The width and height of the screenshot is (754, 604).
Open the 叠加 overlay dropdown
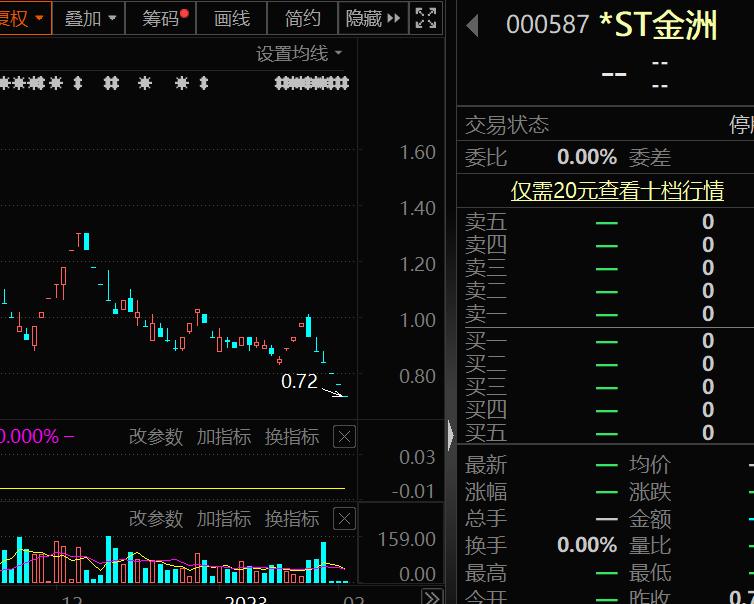89,18
